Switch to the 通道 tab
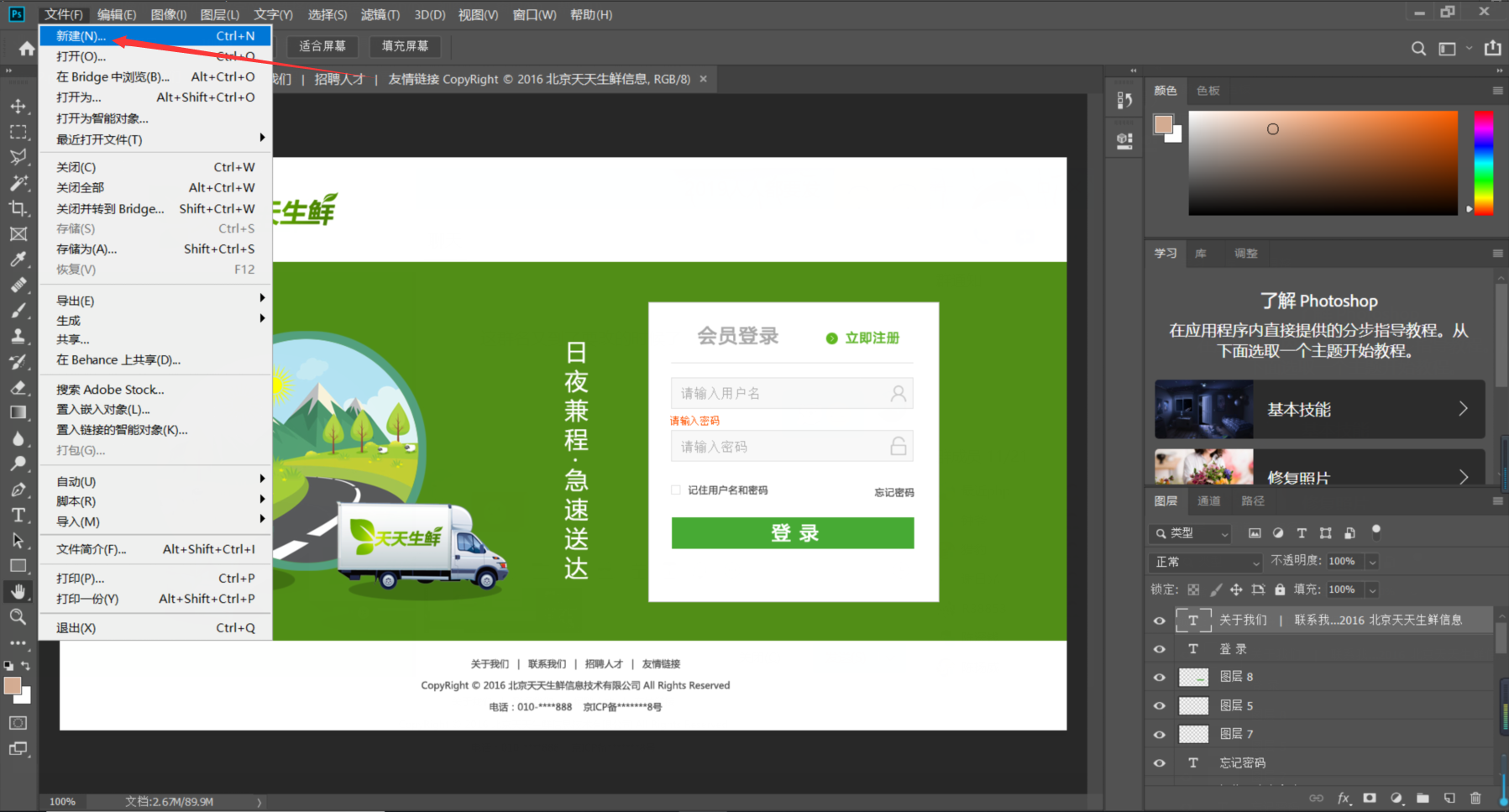Image resolution: width=1509 pixels, height=812 pixels. click(x=1208, y=501)
